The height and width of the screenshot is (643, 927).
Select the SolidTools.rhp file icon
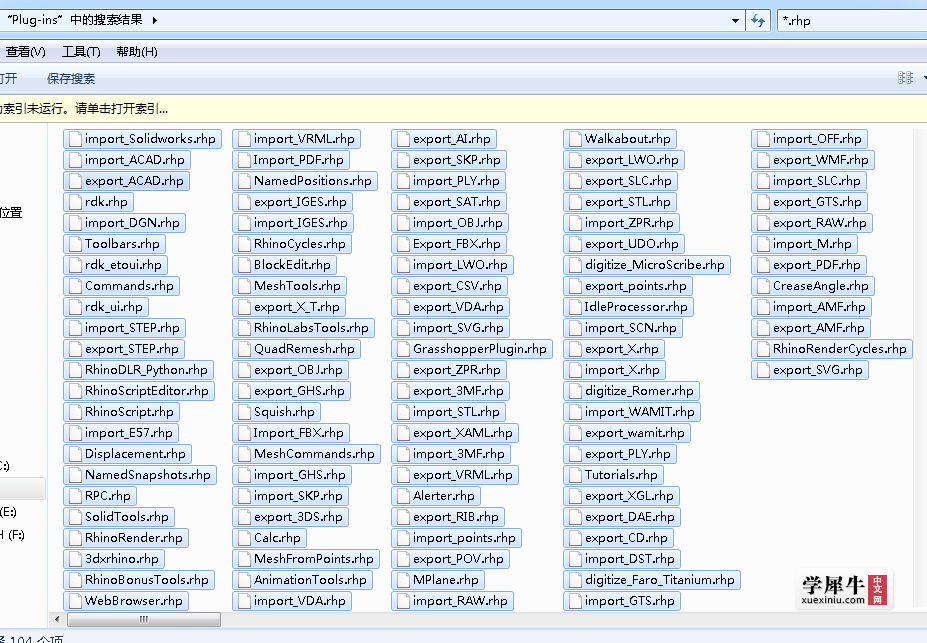pyautogui.click(x=75, y=517)
